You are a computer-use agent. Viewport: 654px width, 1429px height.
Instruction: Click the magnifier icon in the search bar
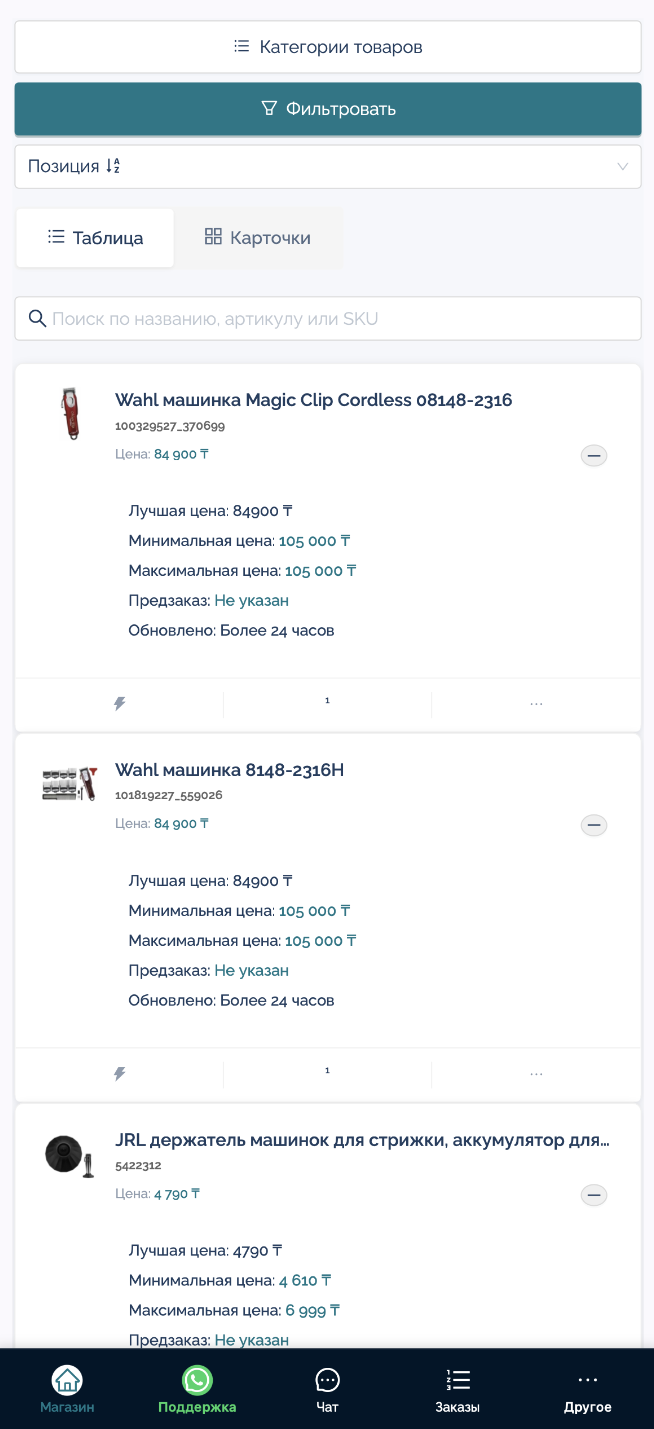coord(37,318)
